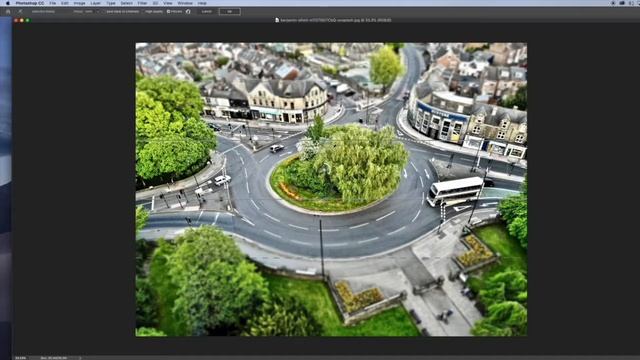Click the blur pin tool icon
Image resolution: width=640 pixels, height=360 pixels.
pos(20,11)
